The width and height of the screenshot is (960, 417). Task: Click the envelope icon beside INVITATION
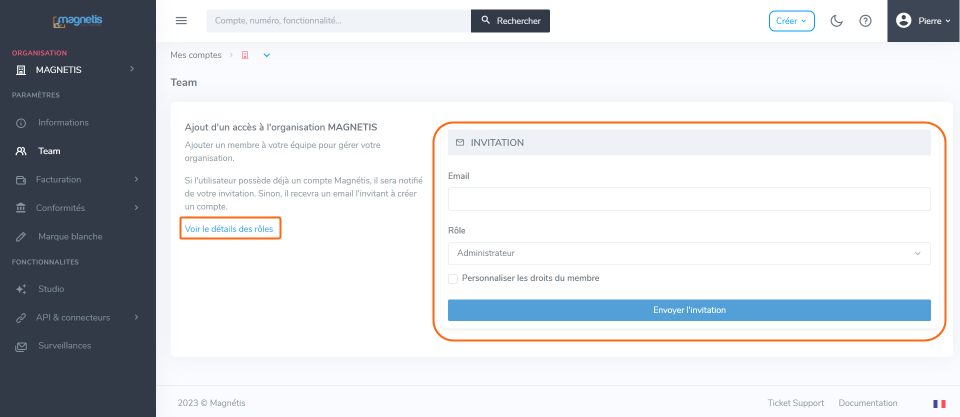460,143
